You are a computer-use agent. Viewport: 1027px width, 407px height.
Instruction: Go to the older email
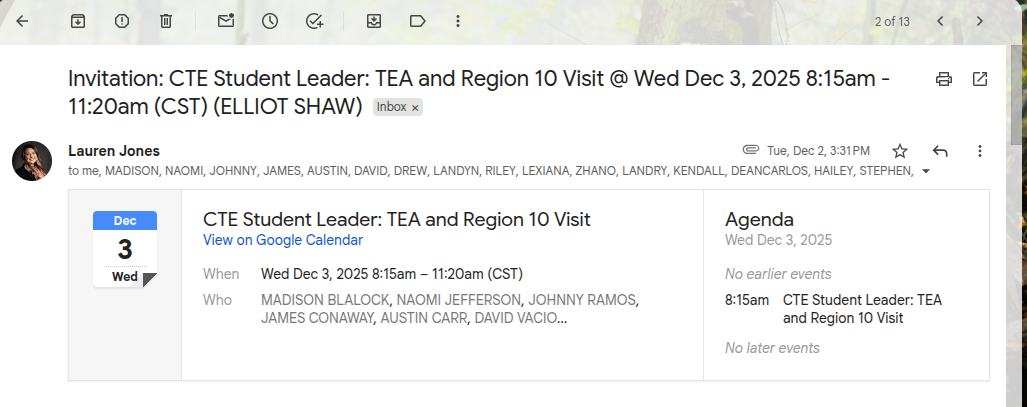pyautogui.click(x=980, y=21)
